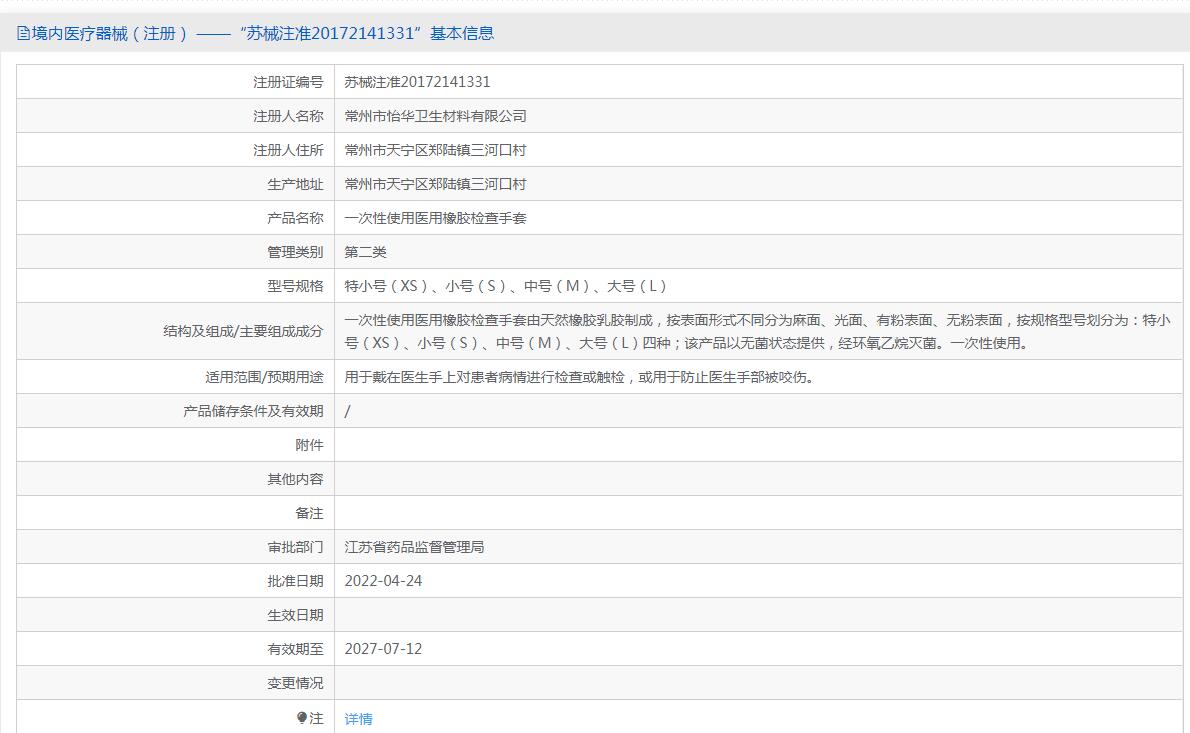Click the 生效日期 label
The width and height of the screenshot is (1190, 733).
tap(295, 615)
